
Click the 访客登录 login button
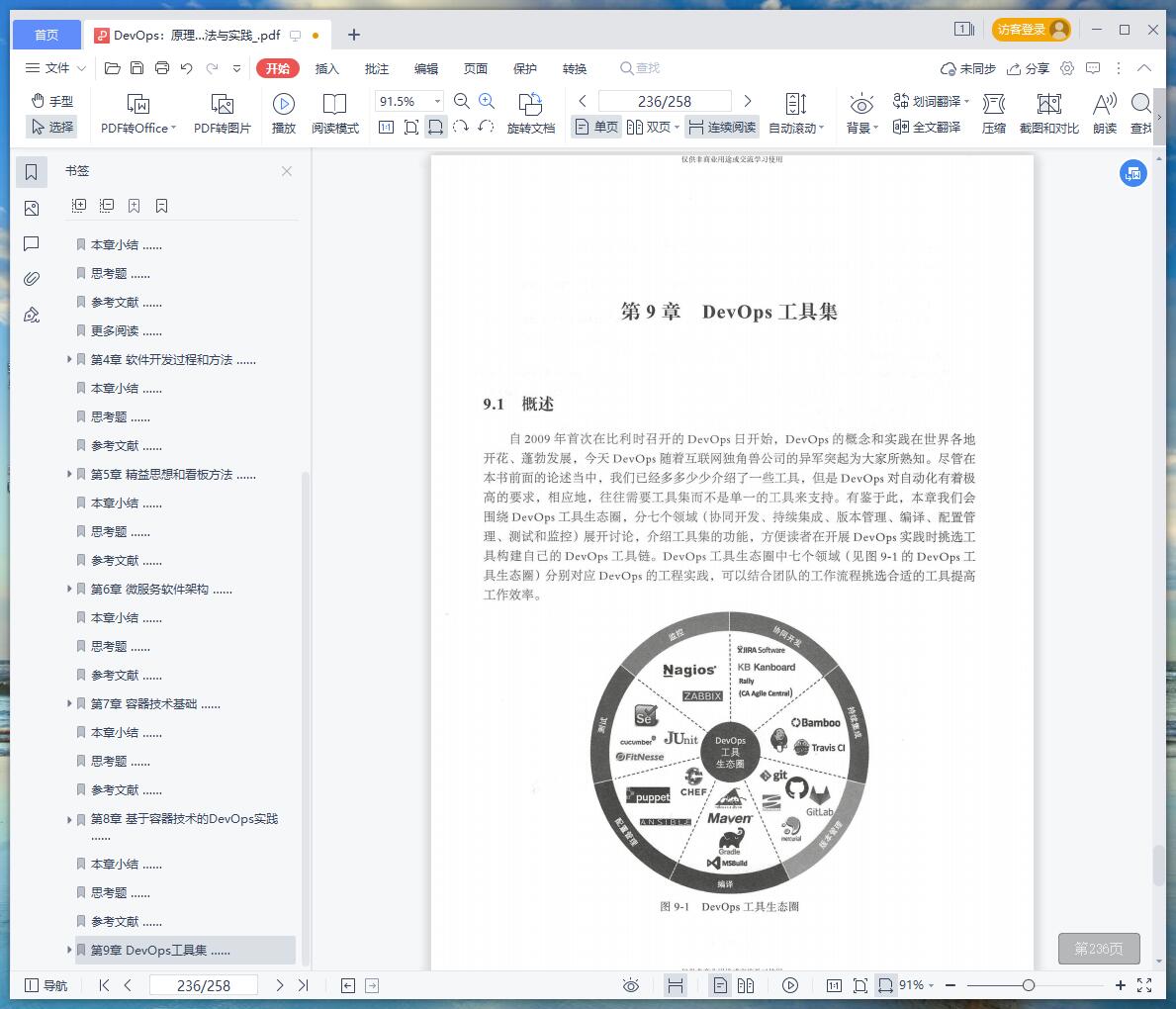(x=1032, y=30)
